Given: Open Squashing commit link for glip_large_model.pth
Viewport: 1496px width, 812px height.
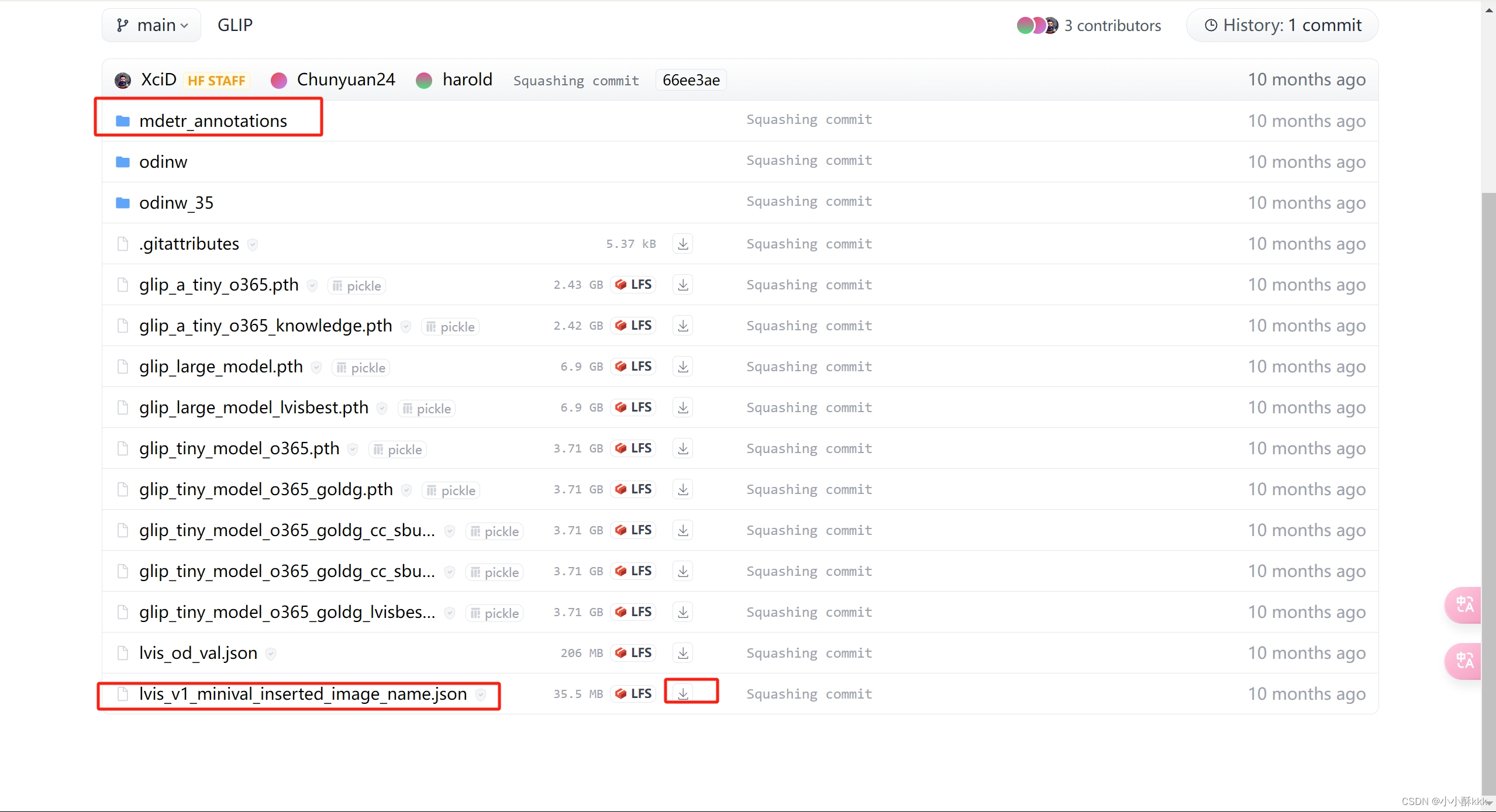Looking at the screenshot, I should coord(809,367).
